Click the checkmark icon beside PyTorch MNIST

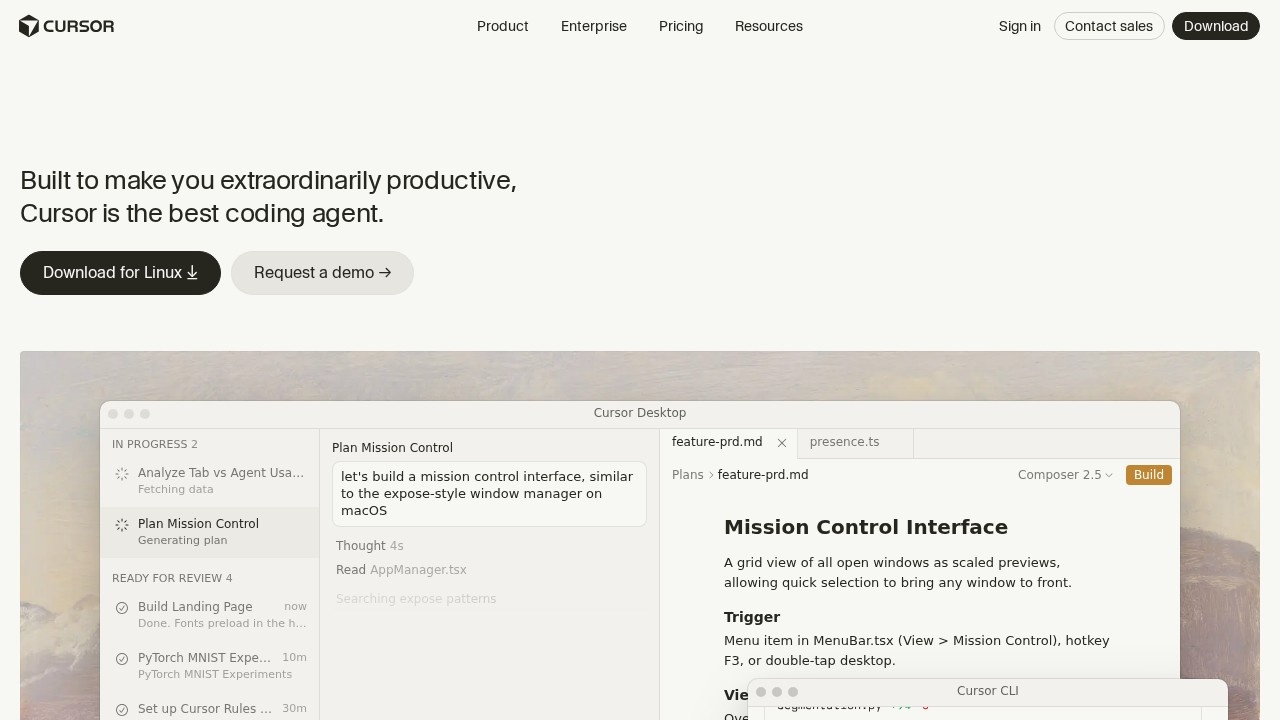tap(122, 659)
